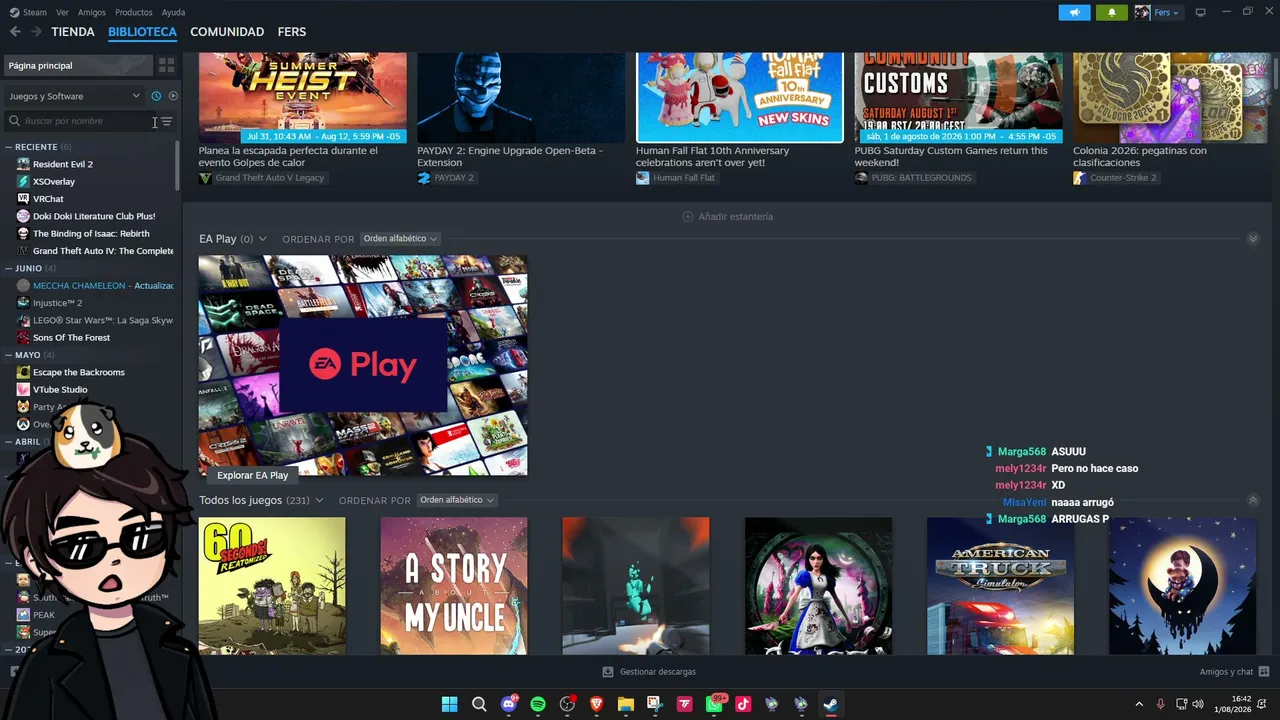Screen dimensions: 1280x720
Task: Select Doki Doki Literature Club Plus! in sidebar
Action: click(x=94, y=216)
